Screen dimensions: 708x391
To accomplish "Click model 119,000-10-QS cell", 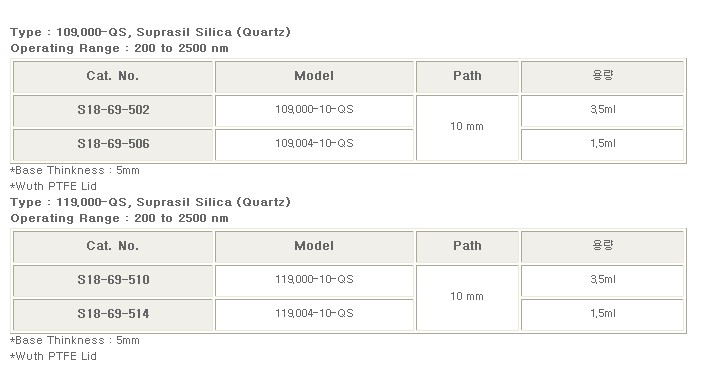I will click(x=314, y=280).
